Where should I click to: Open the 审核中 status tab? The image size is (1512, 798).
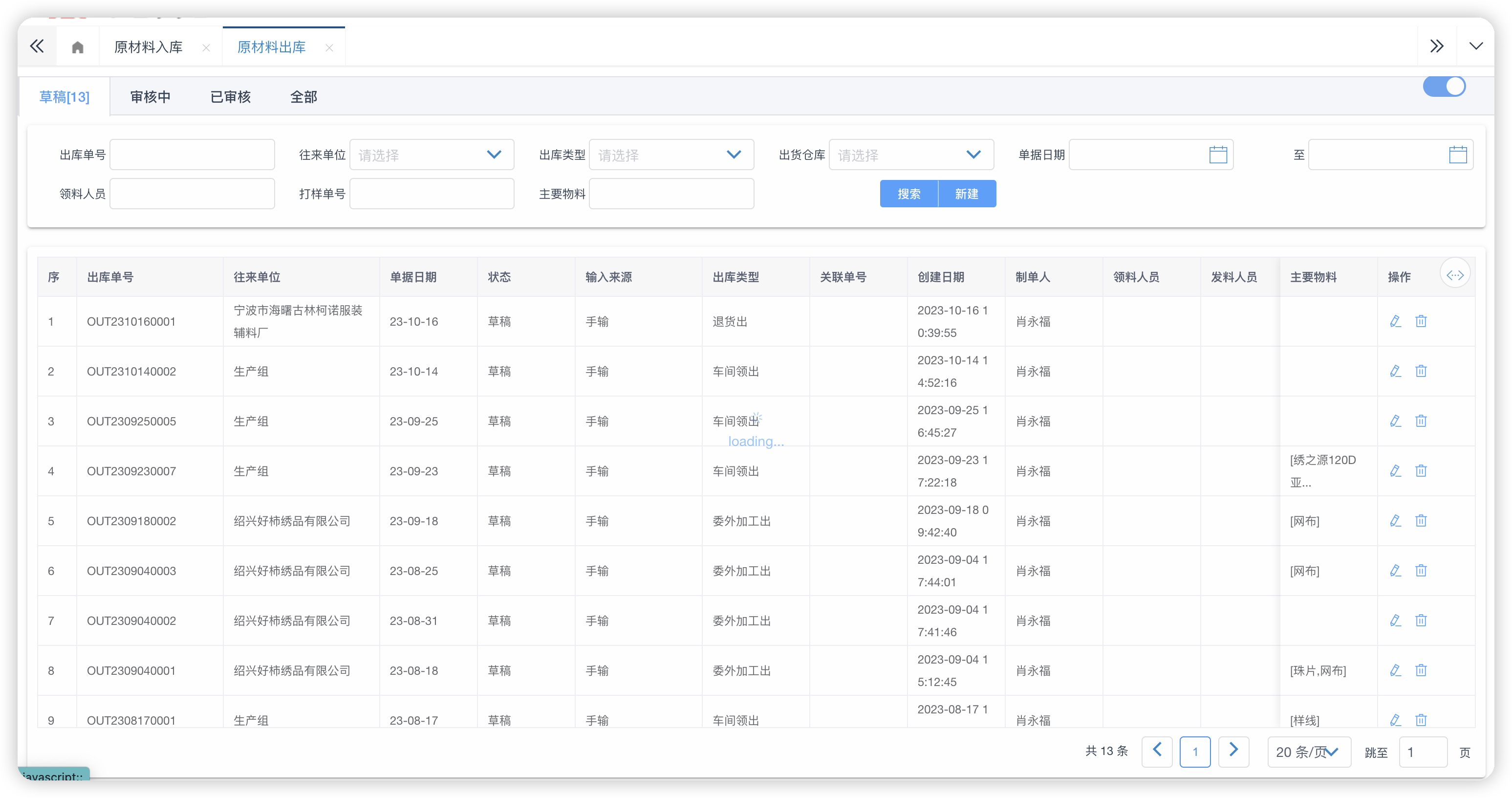click(150, 97)
